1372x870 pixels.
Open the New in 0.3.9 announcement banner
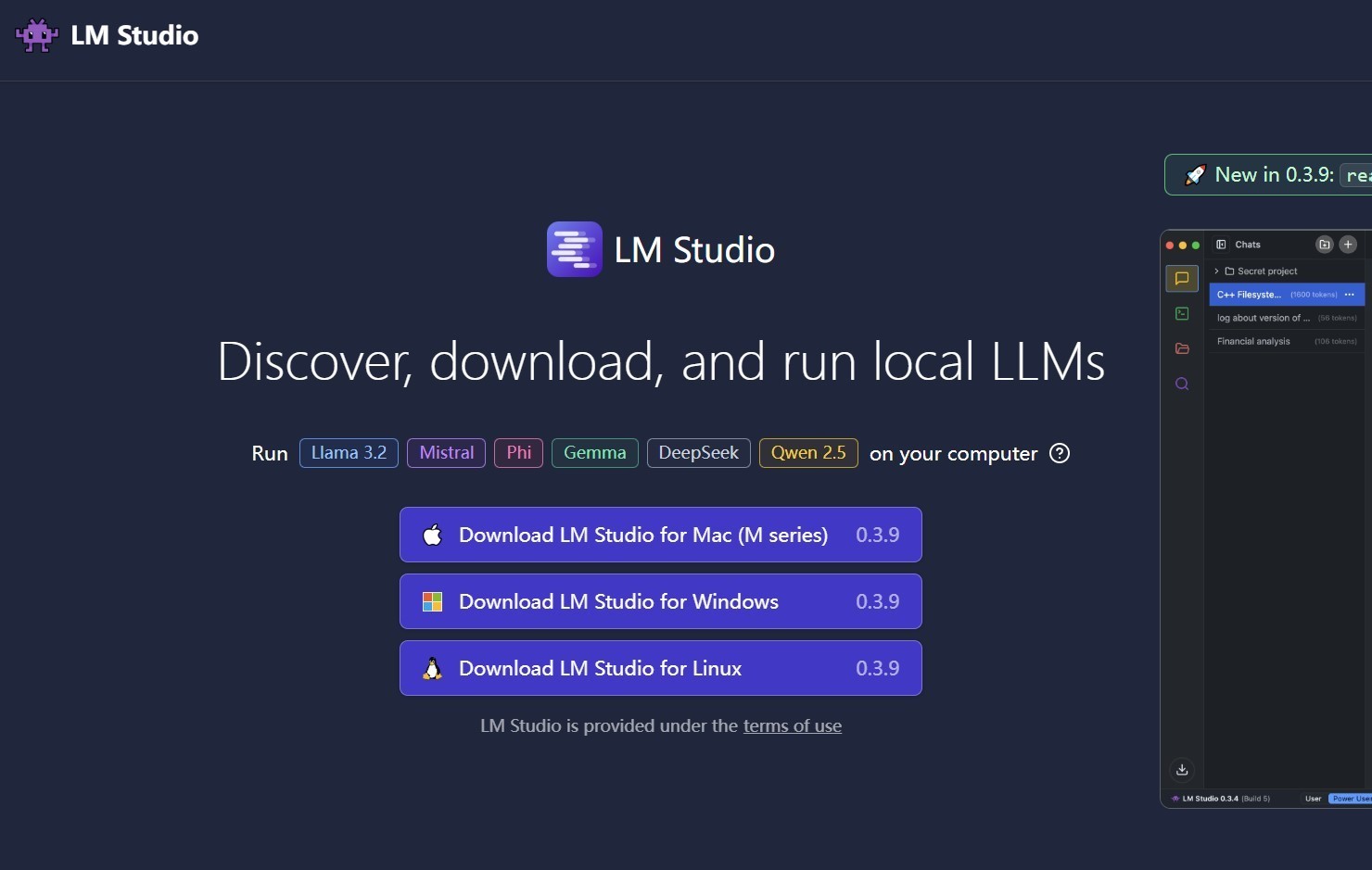(1268, 174)
